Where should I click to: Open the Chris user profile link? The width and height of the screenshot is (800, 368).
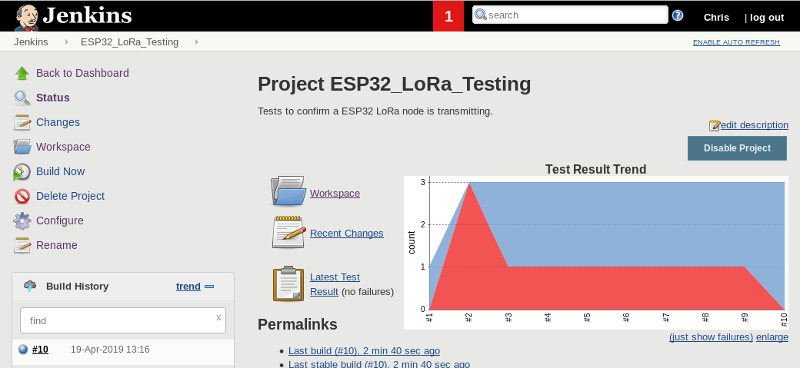716,17
